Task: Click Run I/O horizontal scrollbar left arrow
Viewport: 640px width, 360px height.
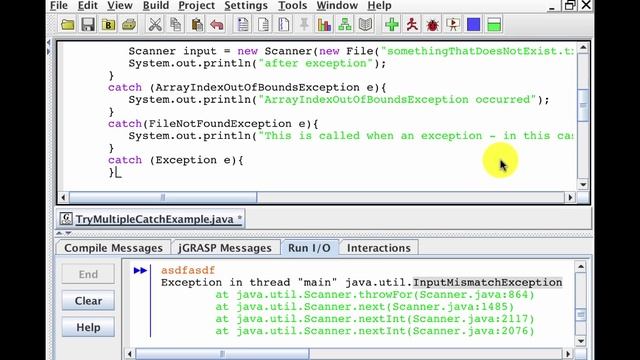Action: [130, 353]
